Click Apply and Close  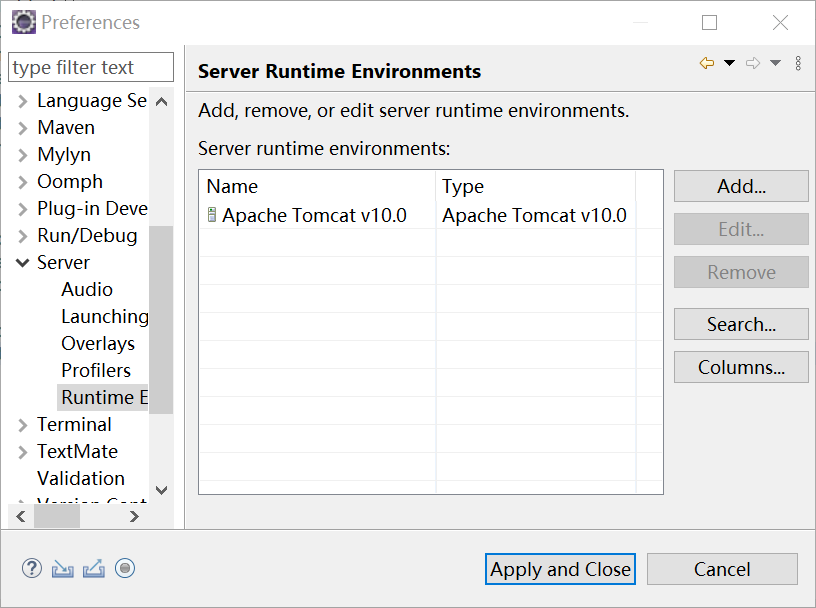[x=559, y=568]
